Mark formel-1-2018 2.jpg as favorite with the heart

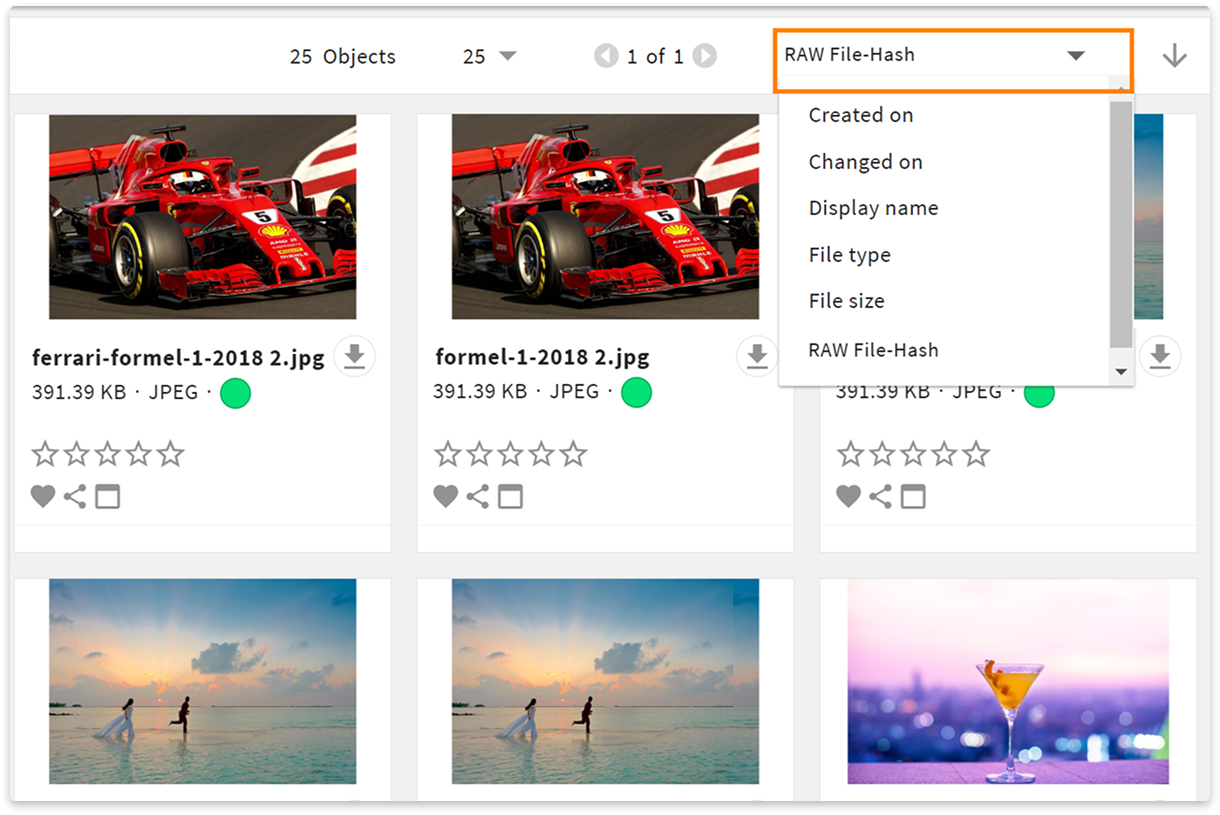446,496
